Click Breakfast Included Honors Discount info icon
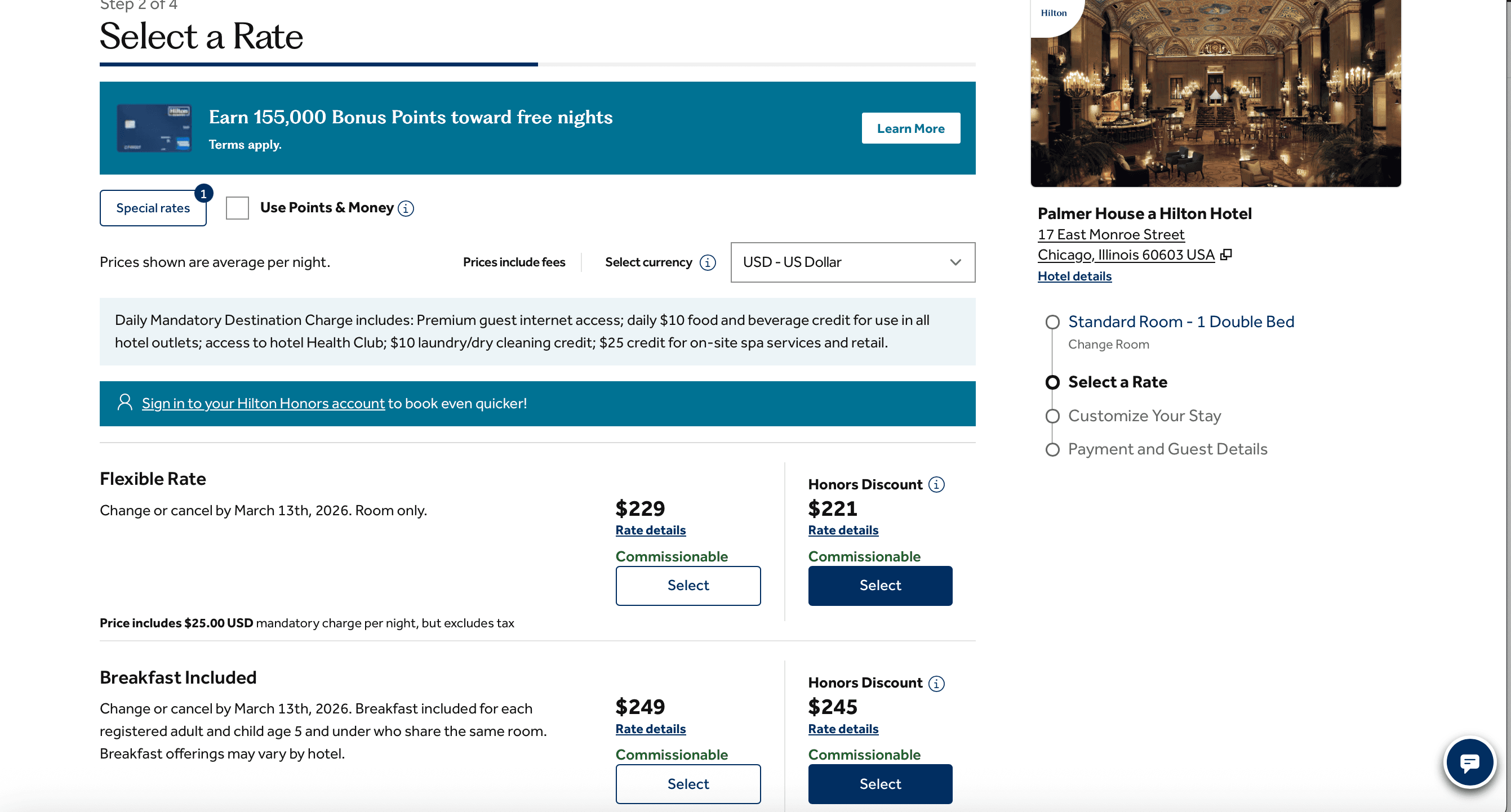1511x812 pixels. pos(937,683)
